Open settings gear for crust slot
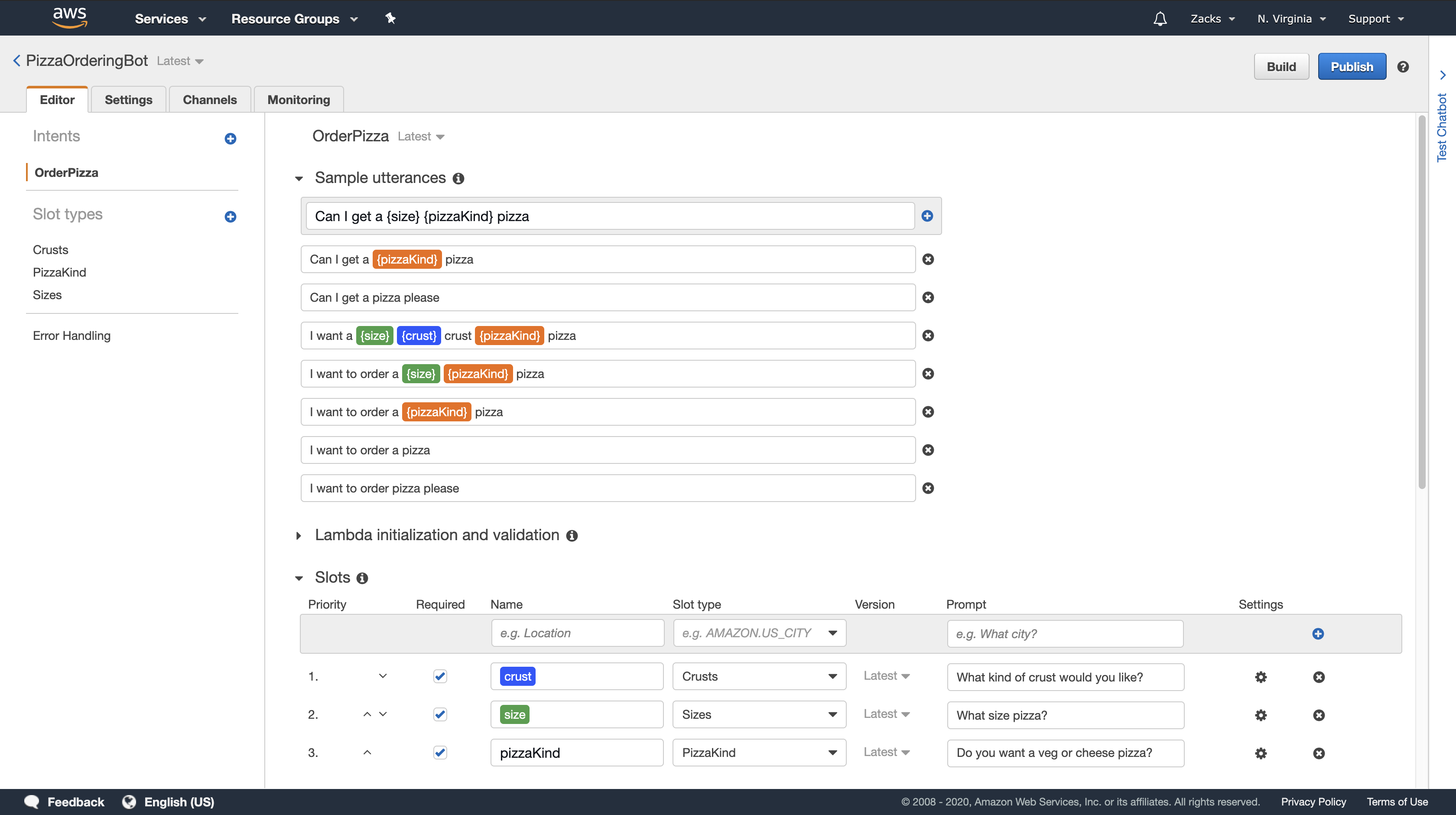Screen dimensions: 1456x815 pyautogui.click(x=1261, y=677)
